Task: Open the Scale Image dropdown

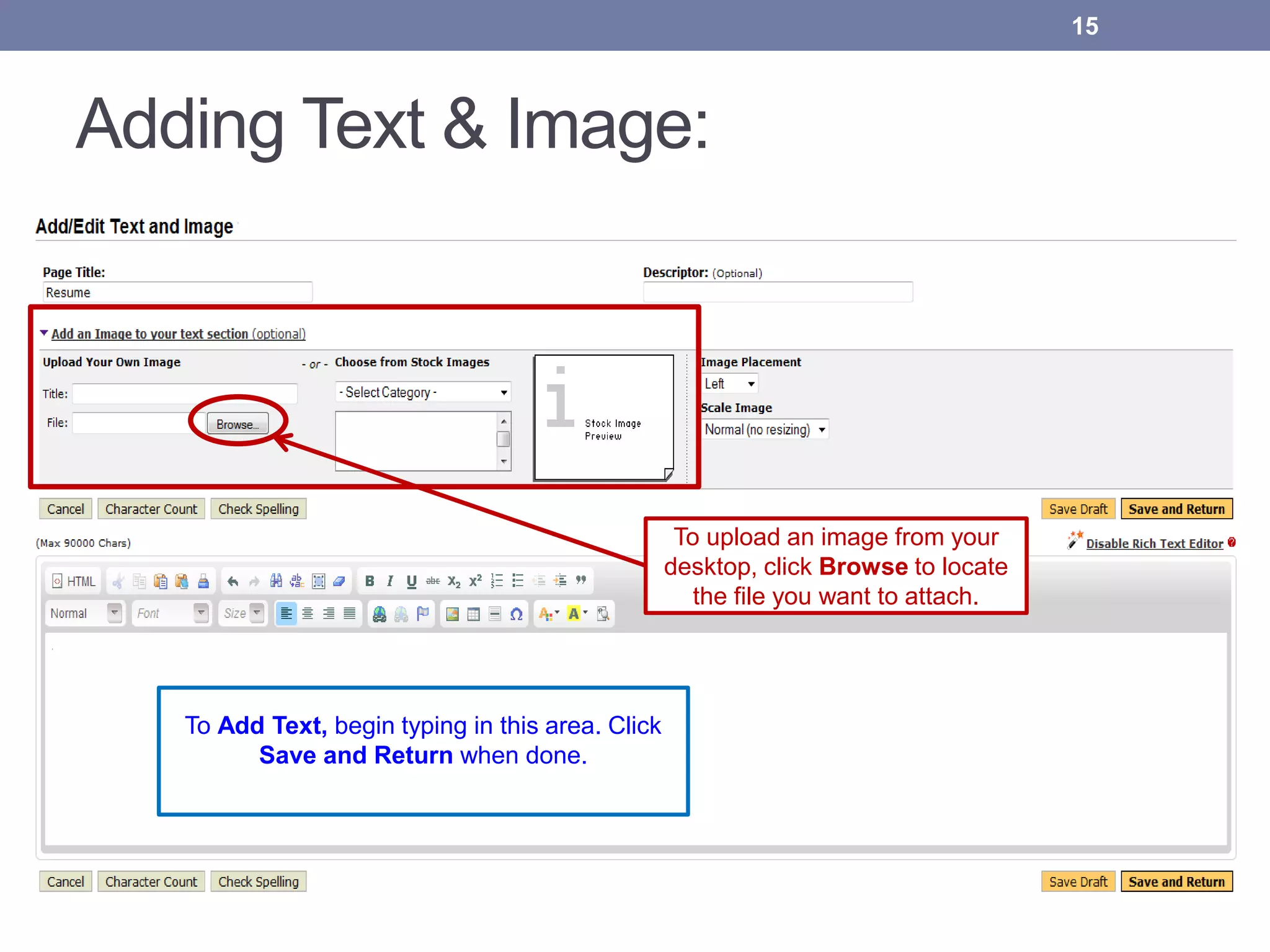Action: point(765,430)
